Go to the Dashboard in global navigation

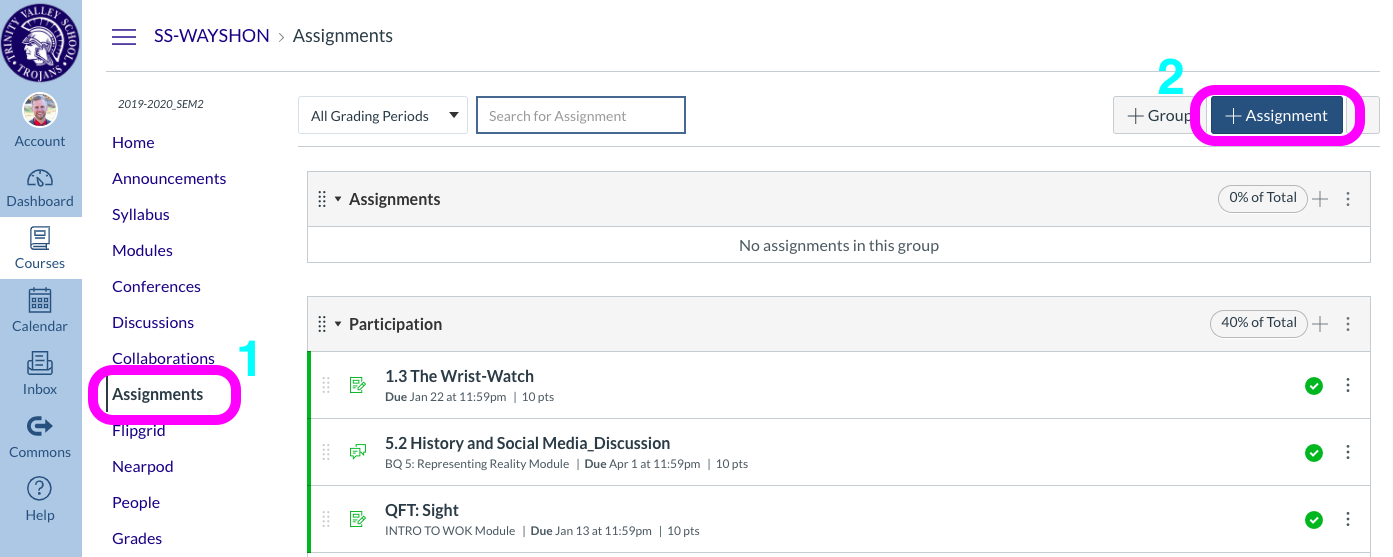[40, 188]
